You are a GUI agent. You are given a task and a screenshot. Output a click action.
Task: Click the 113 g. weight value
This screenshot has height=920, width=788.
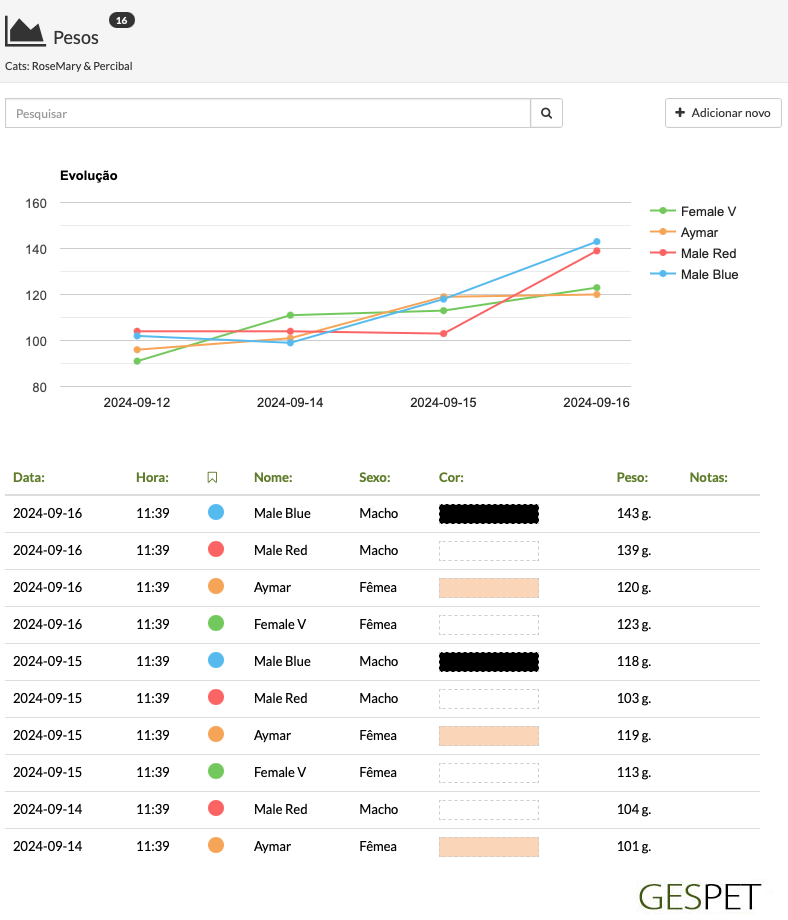(634, 772)
